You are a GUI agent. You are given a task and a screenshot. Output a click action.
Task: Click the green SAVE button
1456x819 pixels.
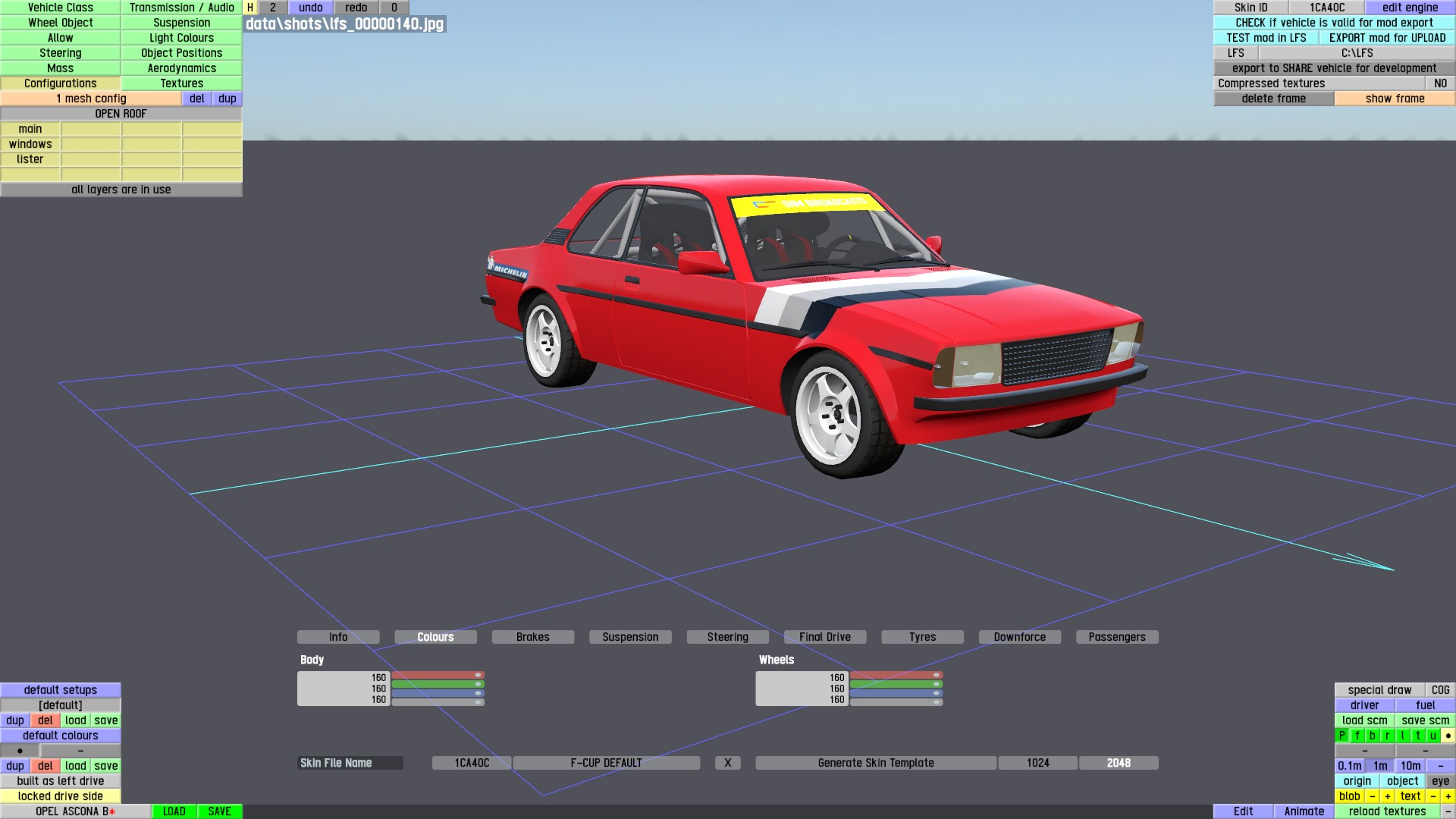click(219, 811)
